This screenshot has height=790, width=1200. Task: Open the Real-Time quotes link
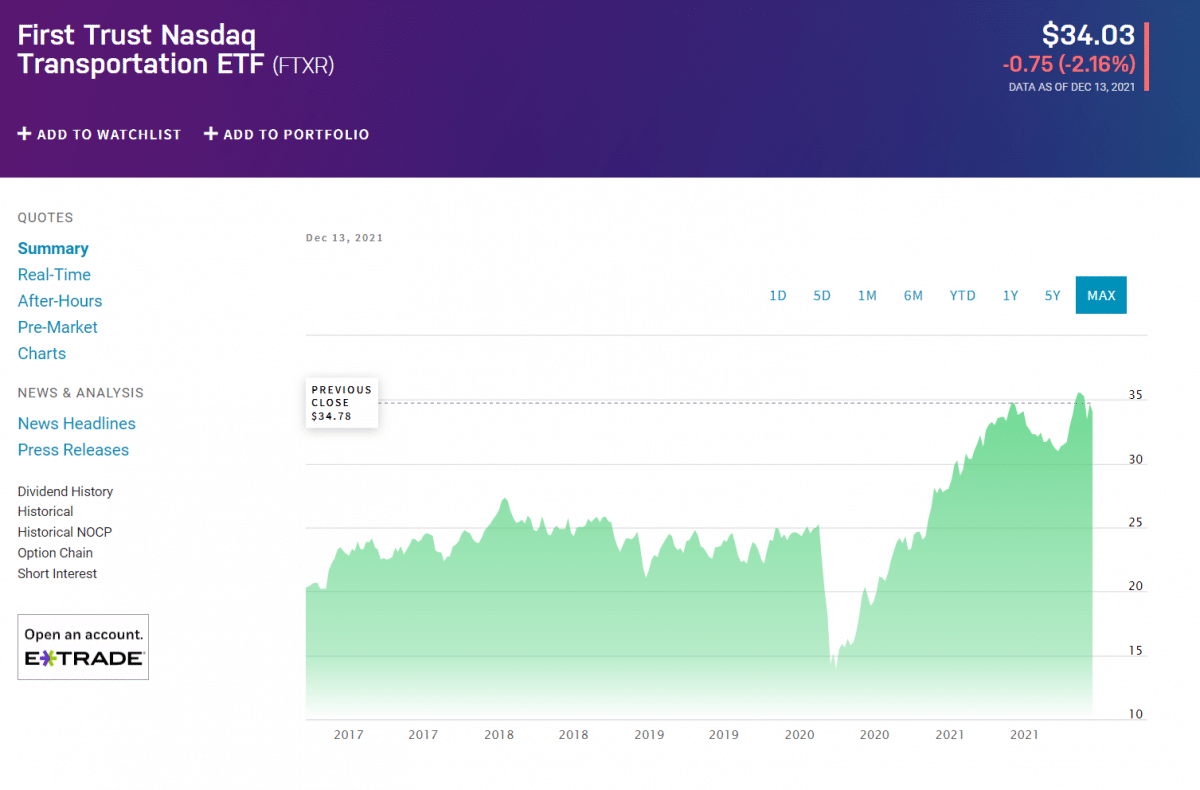click(54, 274)
